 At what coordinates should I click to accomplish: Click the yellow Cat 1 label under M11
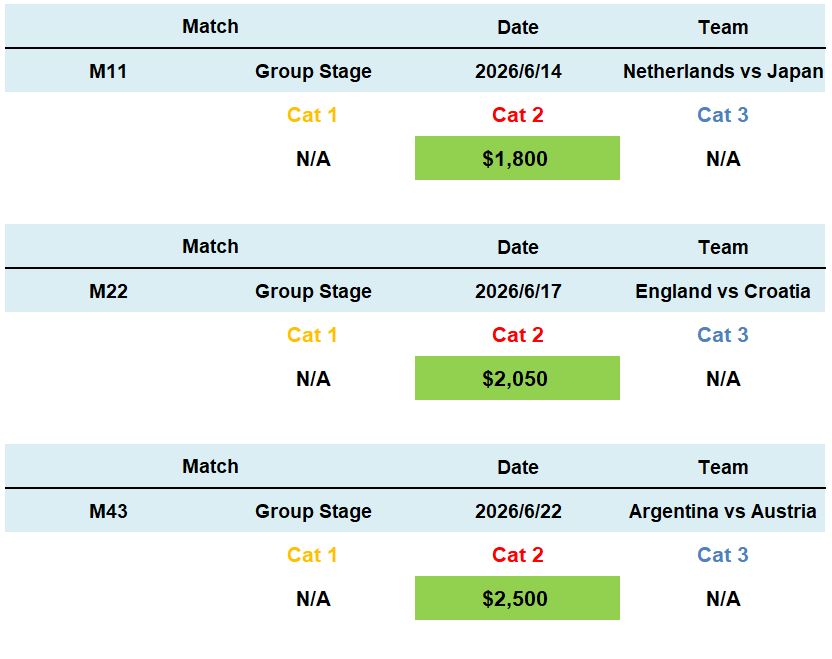[312, 115]
